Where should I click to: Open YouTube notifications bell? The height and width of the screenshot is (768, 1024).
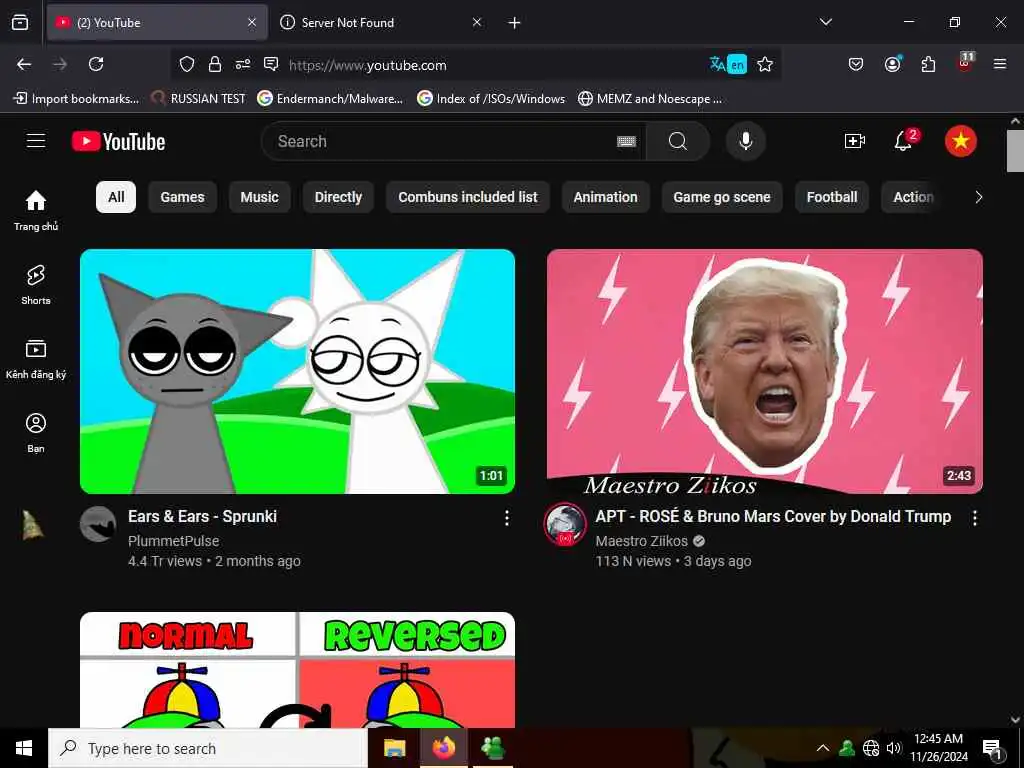[x=905, y=140]
